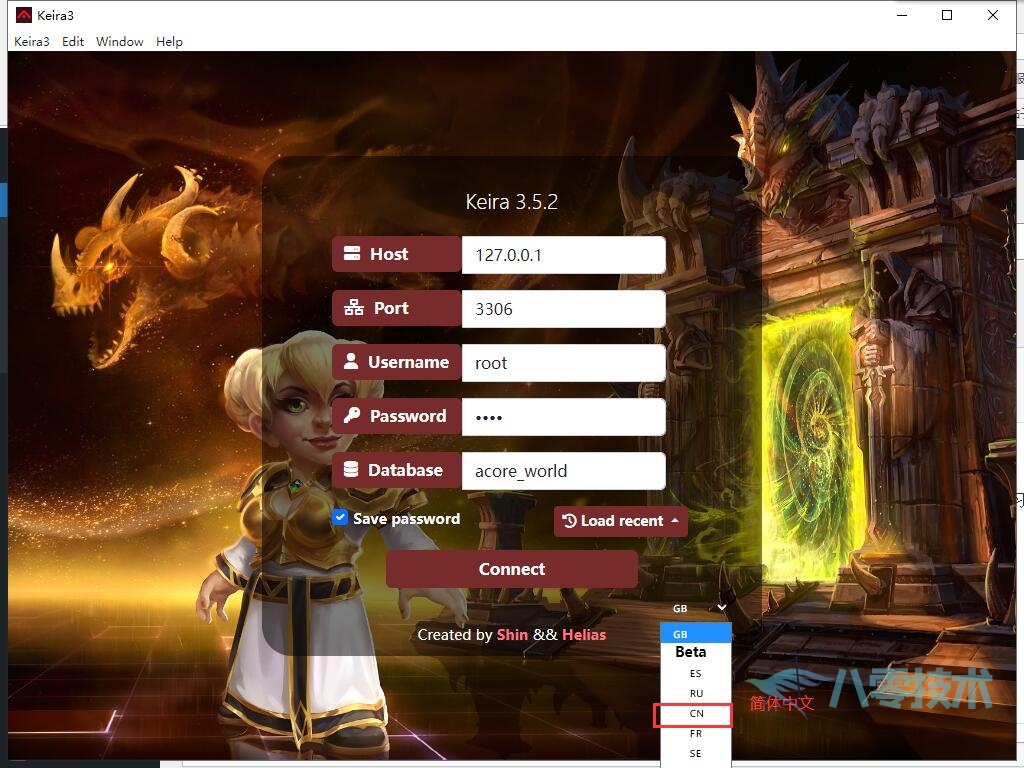Click the key icon beside Password

[x=352, y=415]
